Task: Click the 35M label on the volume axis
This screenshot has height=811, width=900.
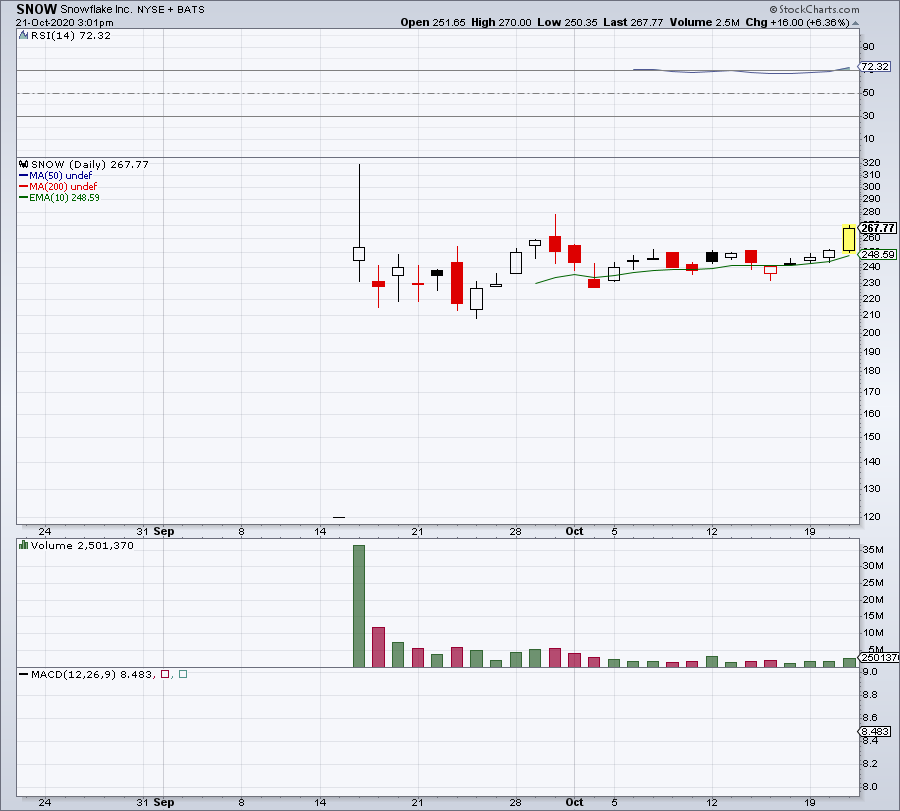Action: (872, 549)
